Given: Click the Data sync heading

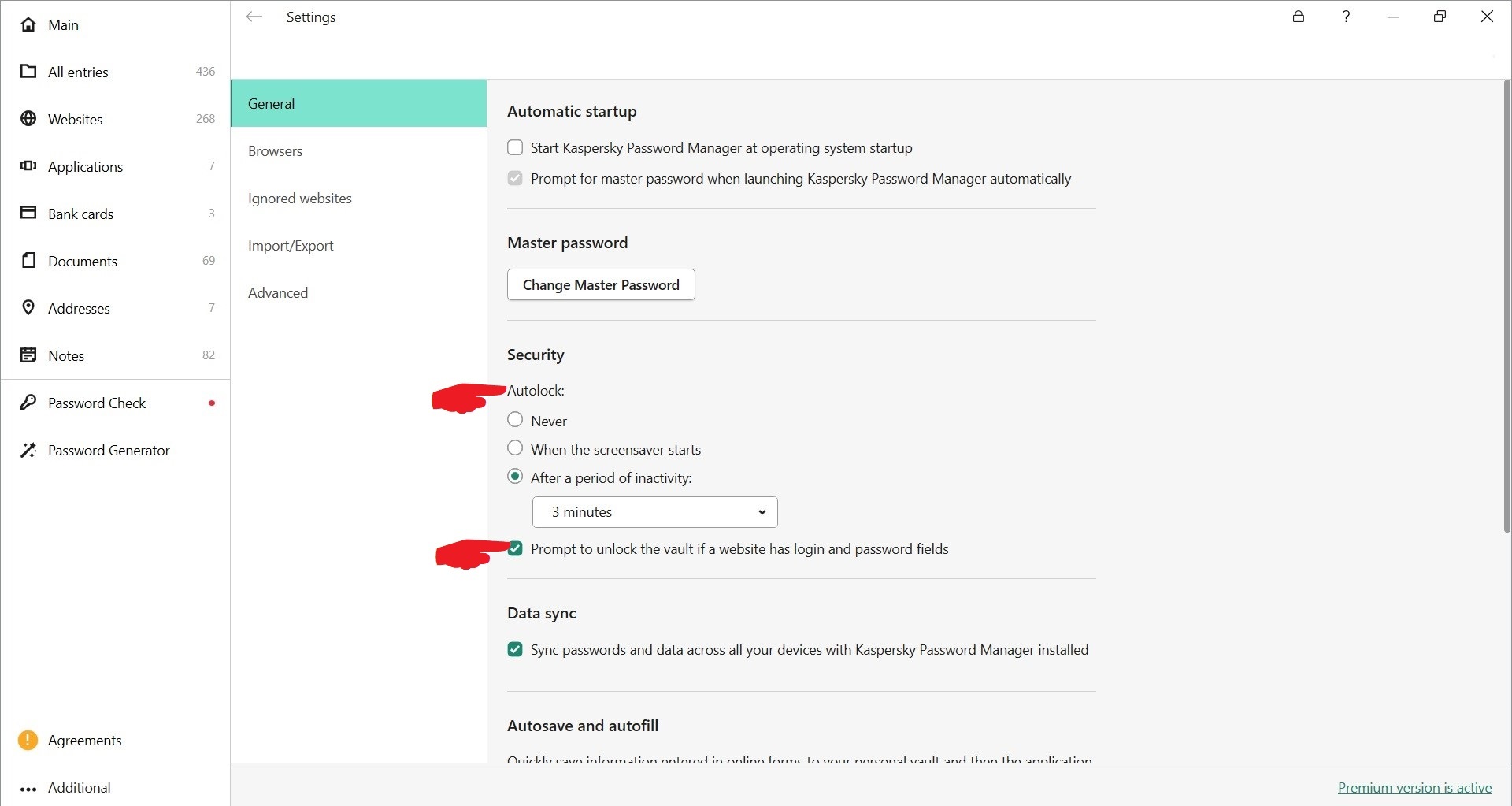Looking at the screenshot, I should (x=542, y=613).
